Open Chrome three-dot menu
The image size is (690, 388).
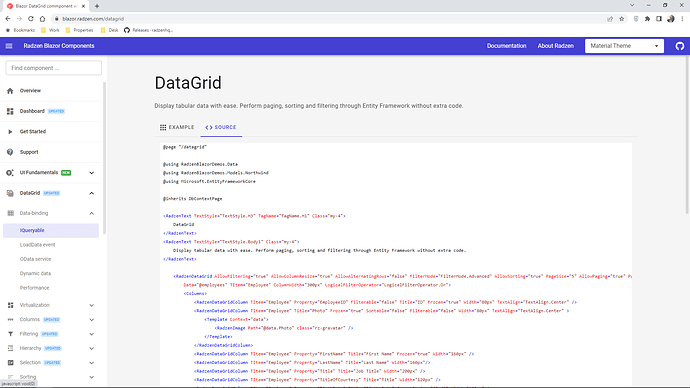[x=683, y=19]
